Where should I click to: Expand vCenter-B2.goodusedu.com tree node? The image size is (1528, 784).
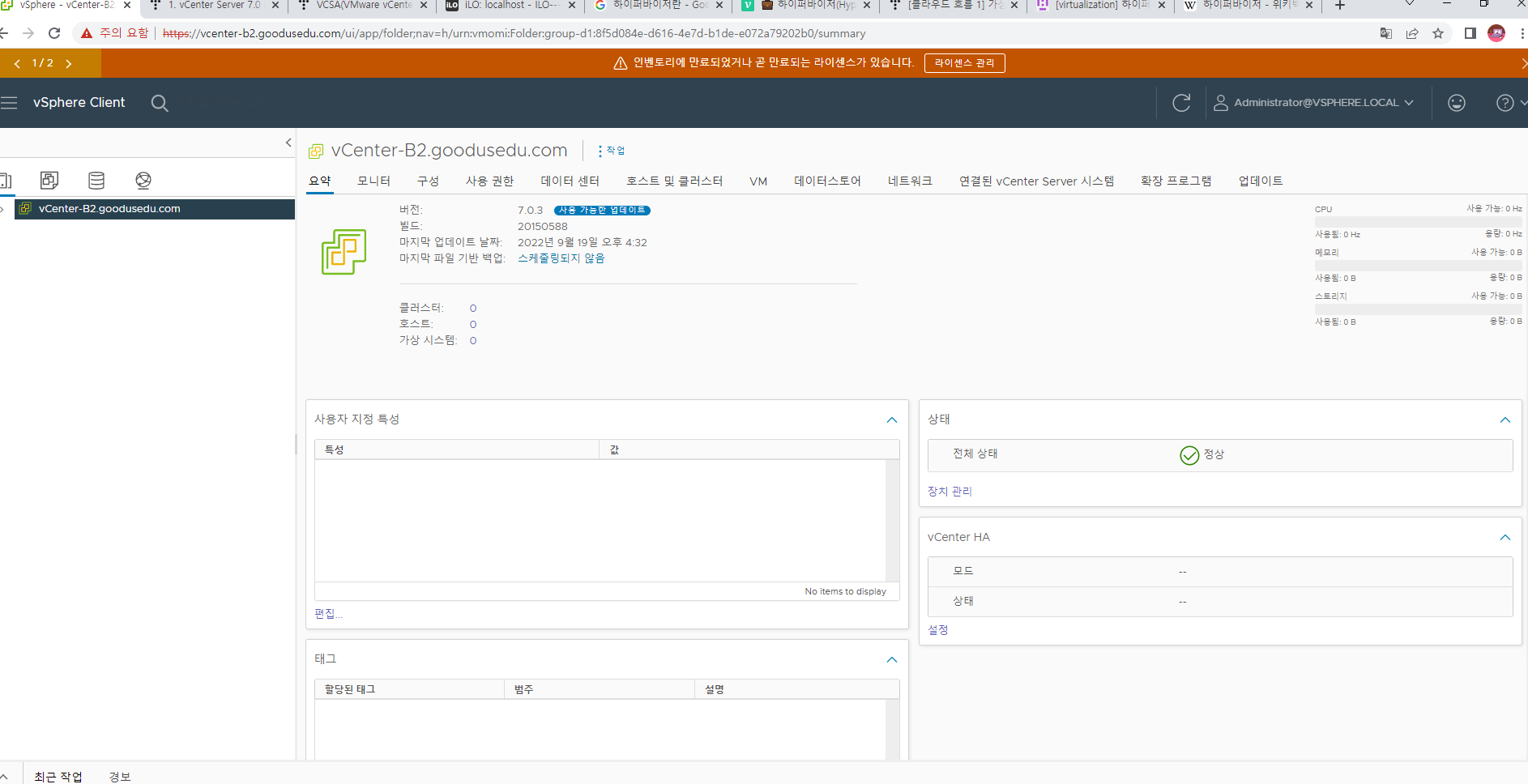tap(3, 209)
